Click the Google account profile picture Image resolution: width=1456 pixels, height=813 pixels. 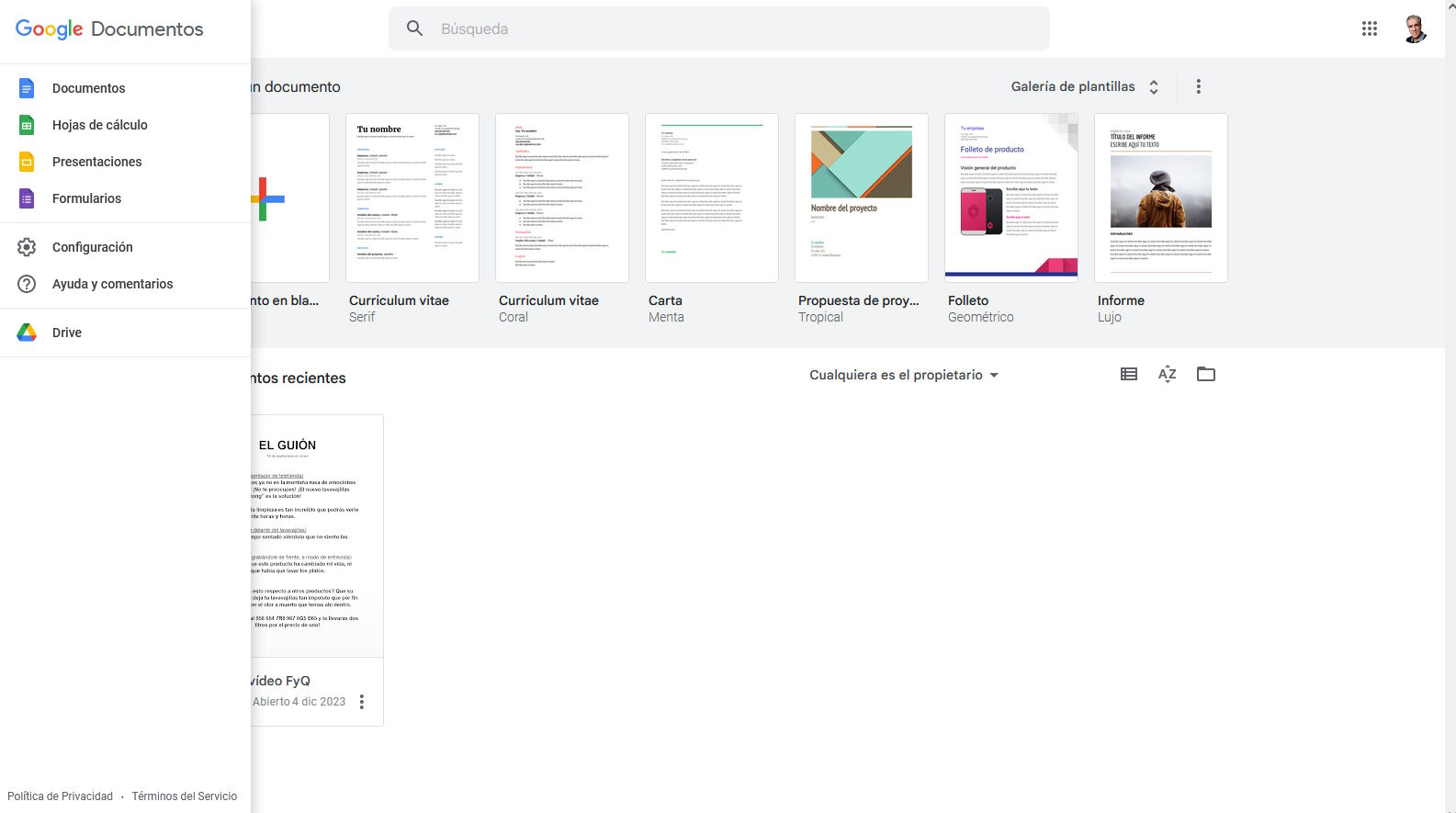tap(1415, 28)
